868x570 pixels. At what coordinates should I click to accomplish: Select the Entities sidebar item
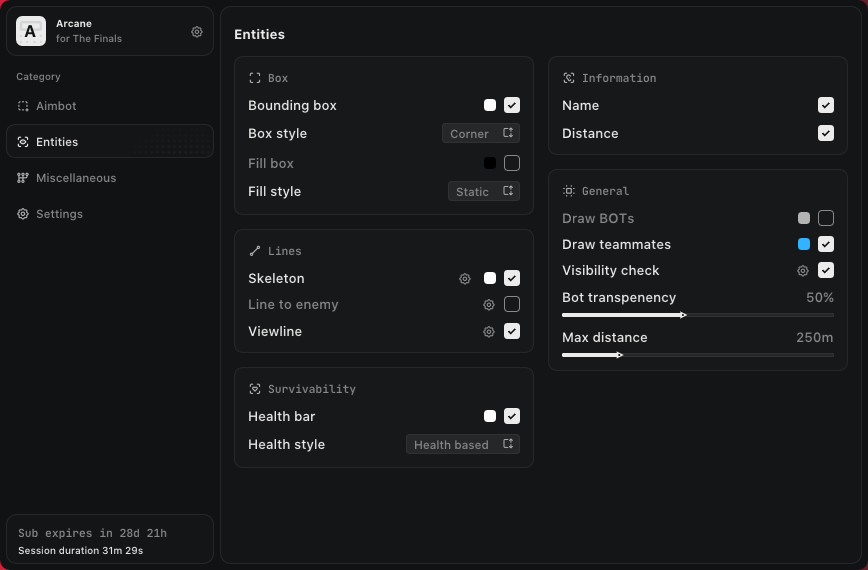pos(57,142)
